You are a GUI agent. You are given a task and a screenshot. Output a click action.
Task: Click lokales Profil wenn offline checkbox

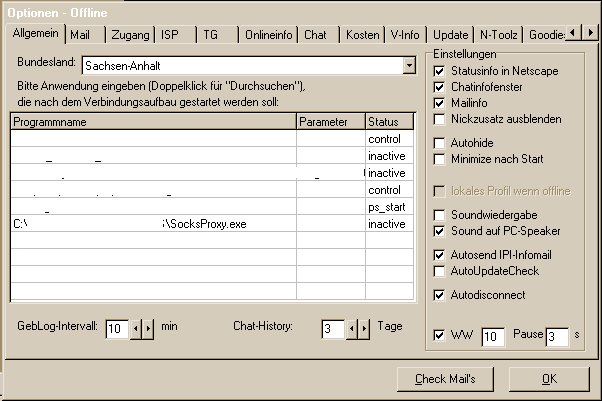point(439,191)
